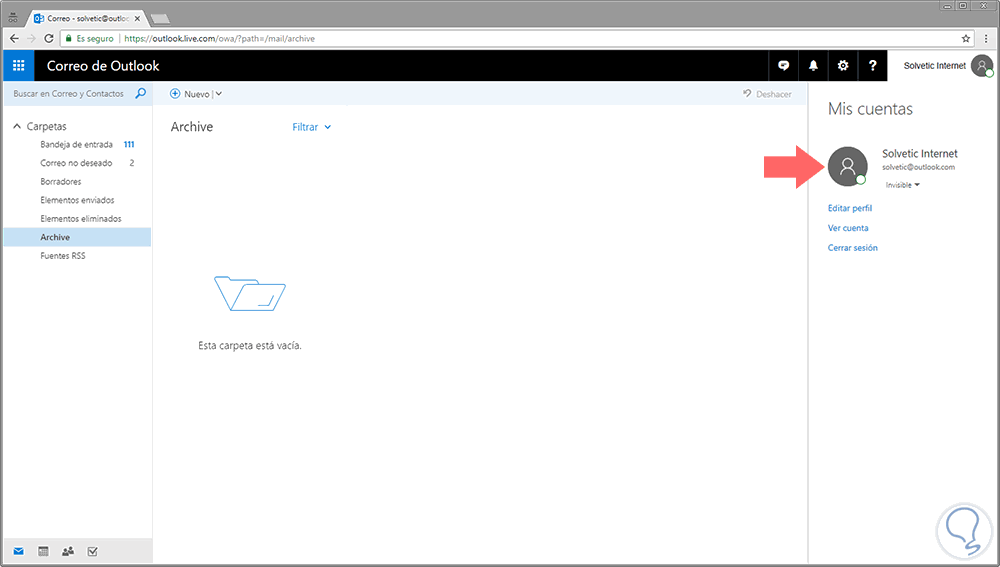Switch to People contacts icon
The height and width of the screenshot is (567, 1000).
[x=68, y=551]
